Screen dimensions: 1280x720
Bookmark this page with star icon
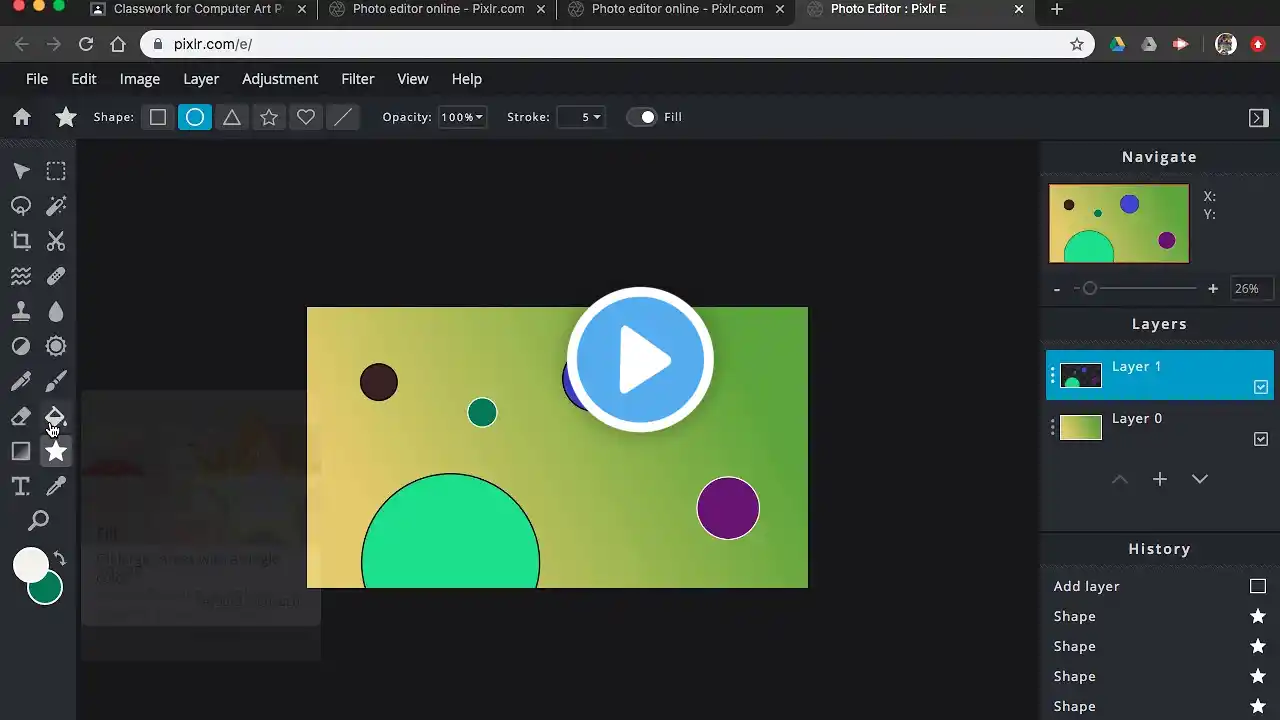(x=1077, y=44)
